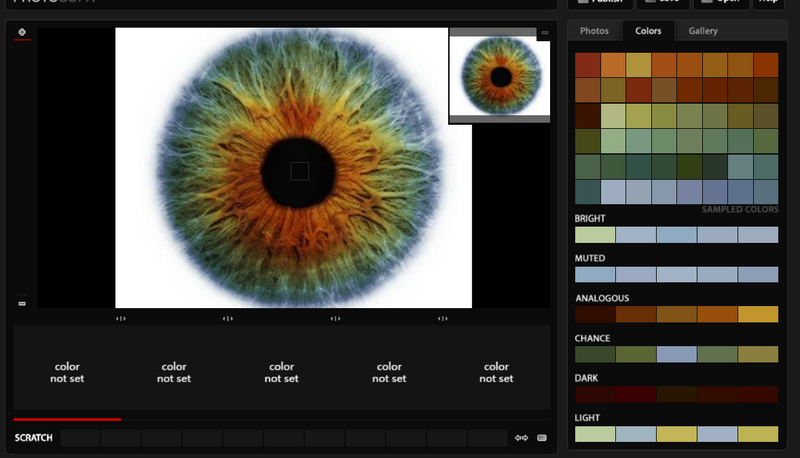Screen dimensions: 800x458
Task: Click the eye preview thumbnail
Action: click(x=499, y=75)
